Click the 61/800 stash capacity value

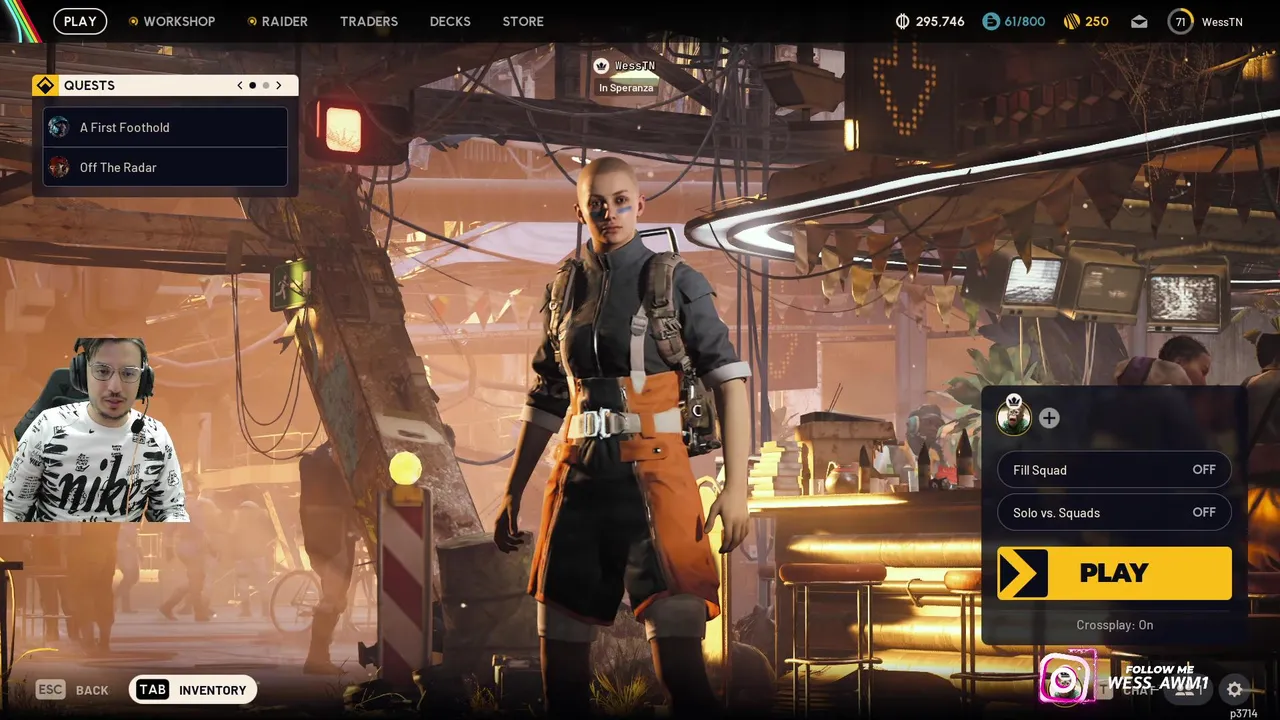(x=1025, y=21)
